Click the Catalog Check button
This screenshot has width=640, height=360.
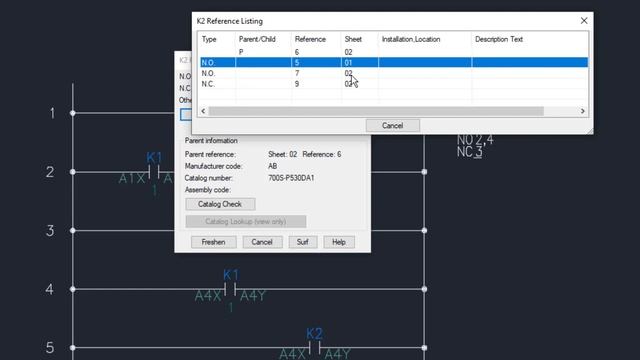[220, 204]
